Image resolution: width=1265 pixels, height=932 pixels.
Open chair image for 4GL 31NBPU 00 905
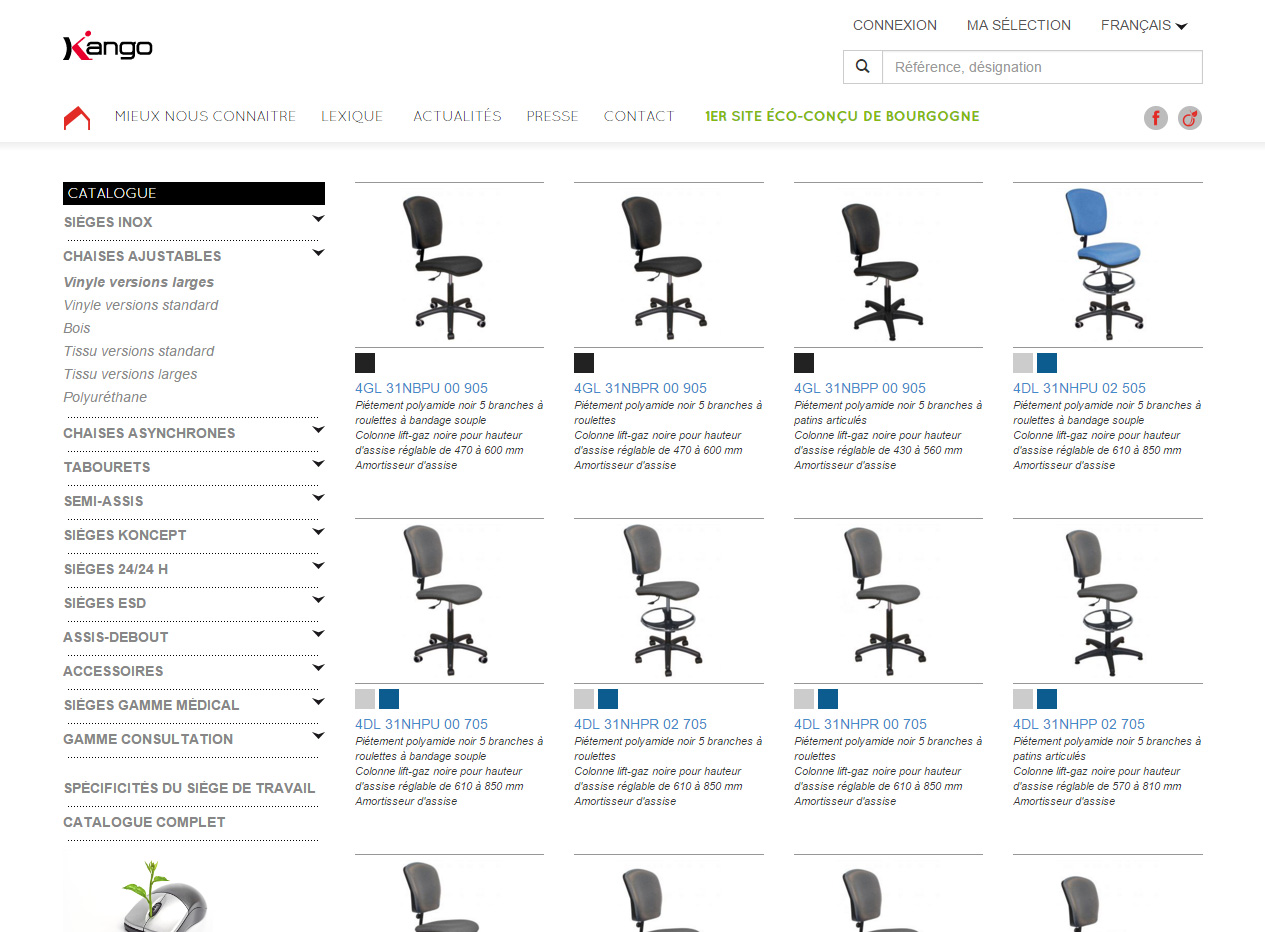(449, 265)
